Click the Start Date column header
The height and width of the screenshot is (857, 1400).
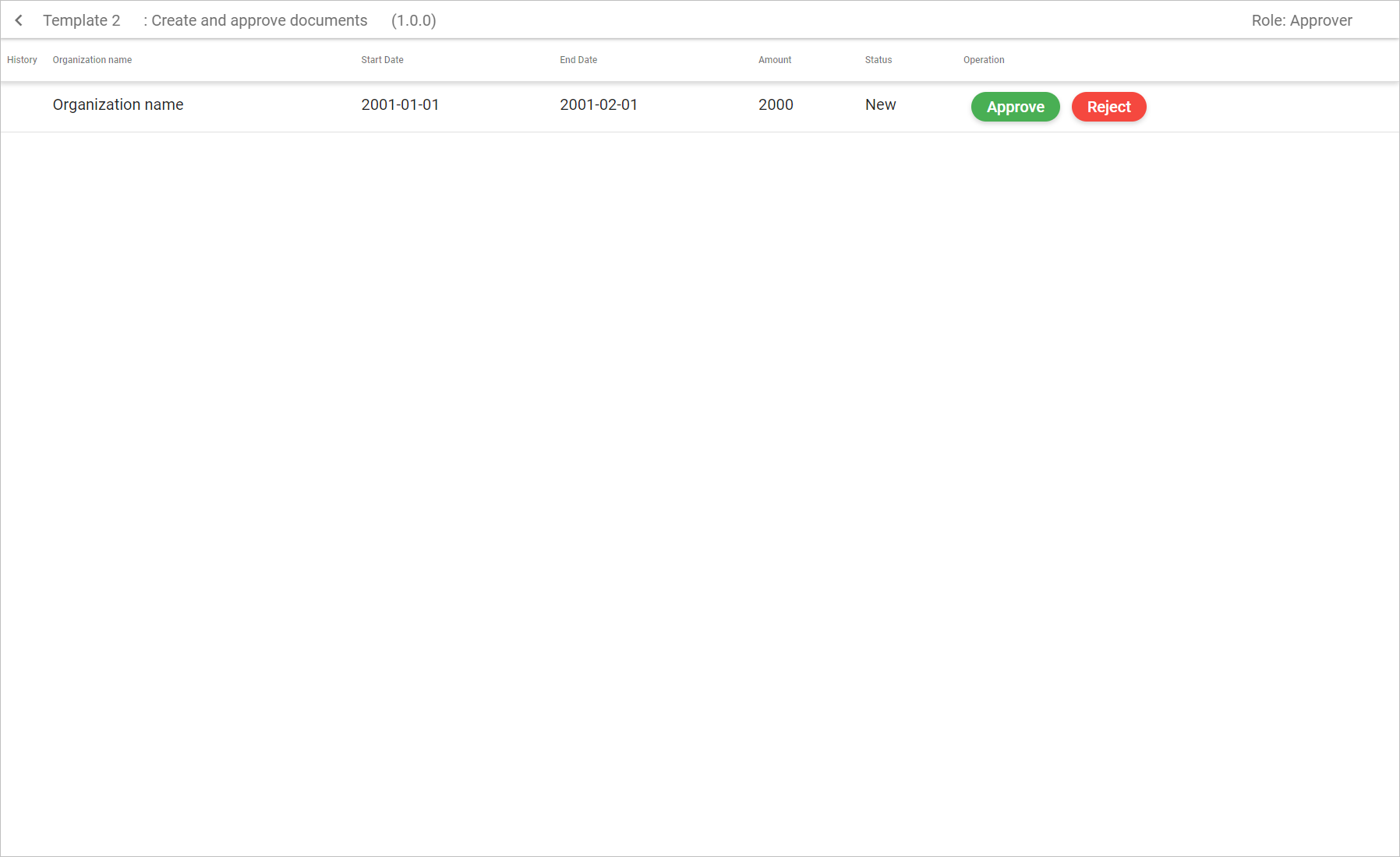point(382,60)
